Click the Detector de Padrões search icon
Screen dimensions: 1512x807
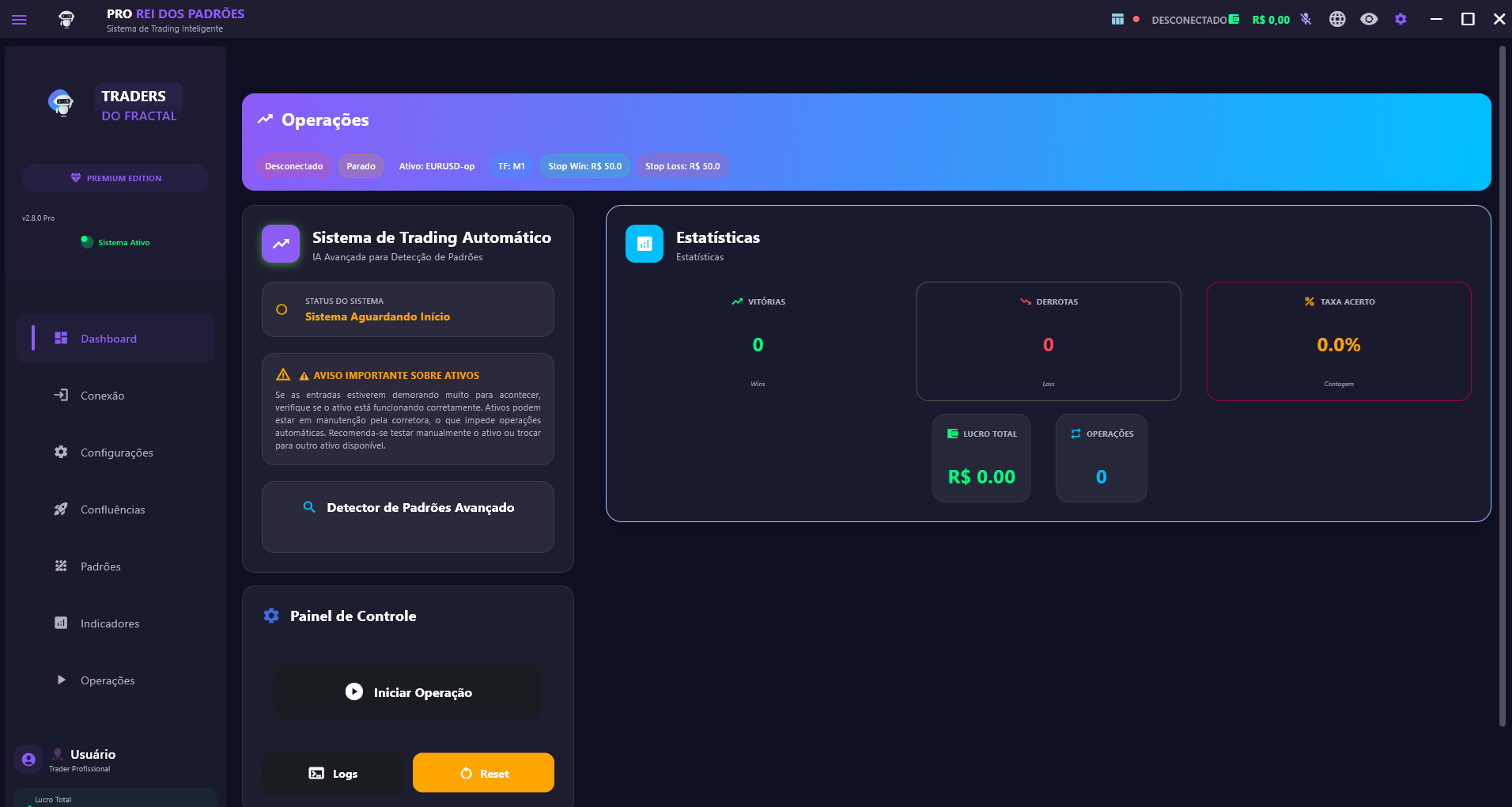[x=309, y=507]
